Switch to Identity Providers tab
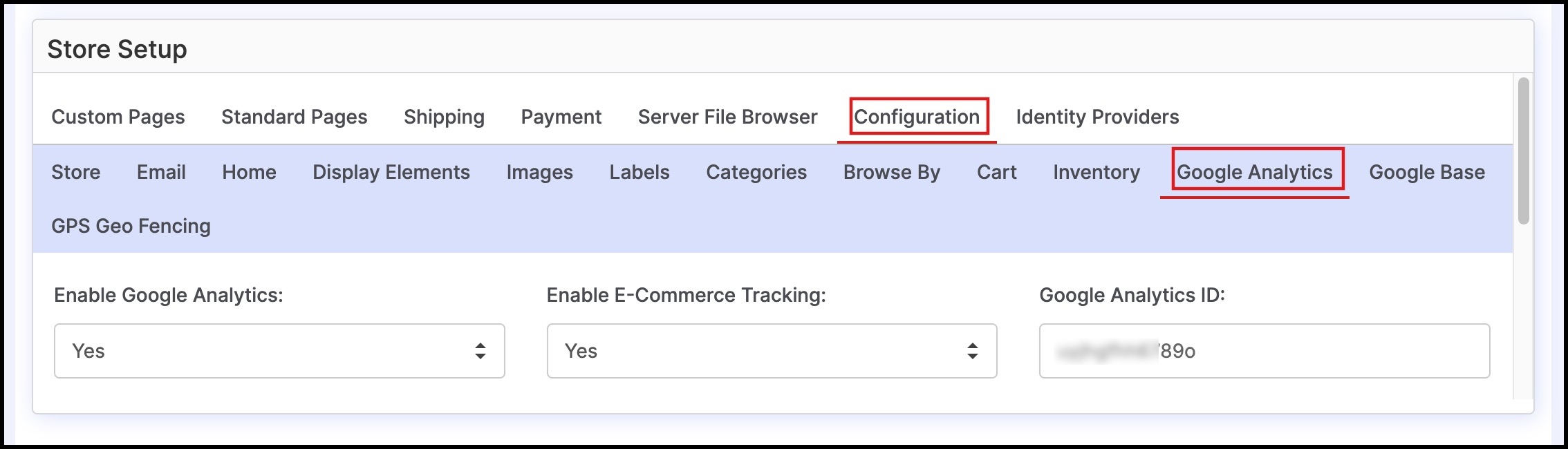This screenshot has width=1568, height=449. 1098,117
